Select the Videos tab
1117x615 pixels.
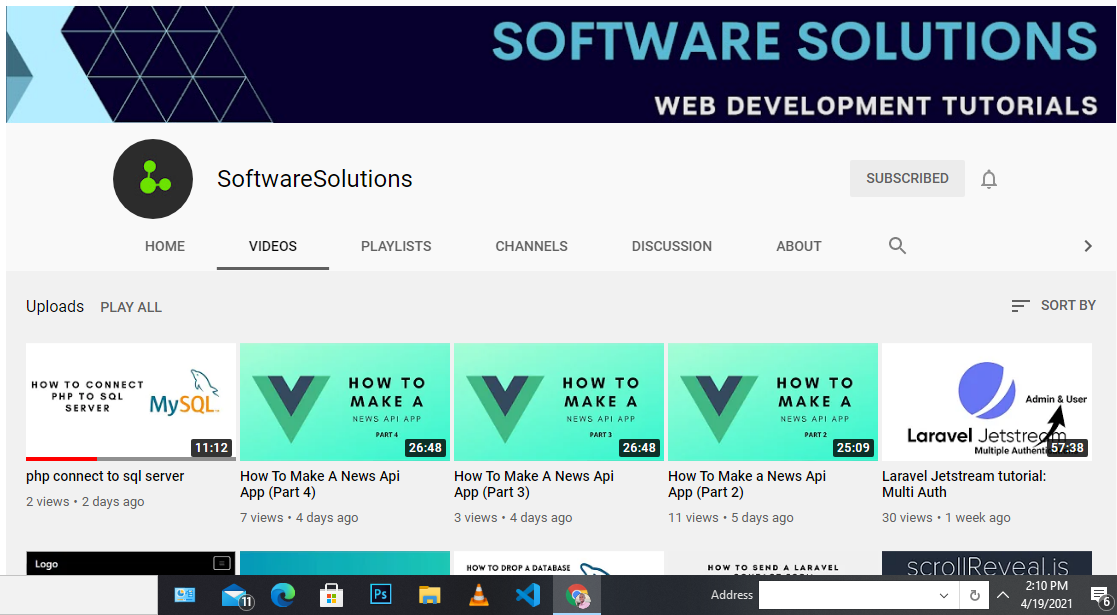click(x=273, y=247)
